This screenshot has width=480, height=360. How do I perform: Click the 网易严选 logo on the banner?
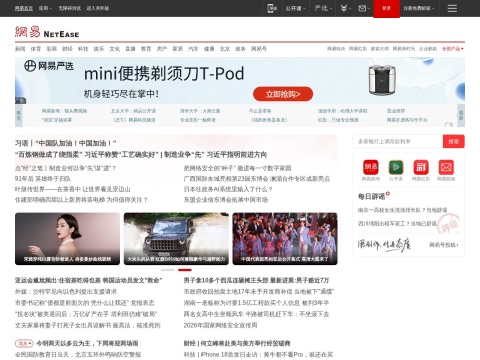[49, 66]
